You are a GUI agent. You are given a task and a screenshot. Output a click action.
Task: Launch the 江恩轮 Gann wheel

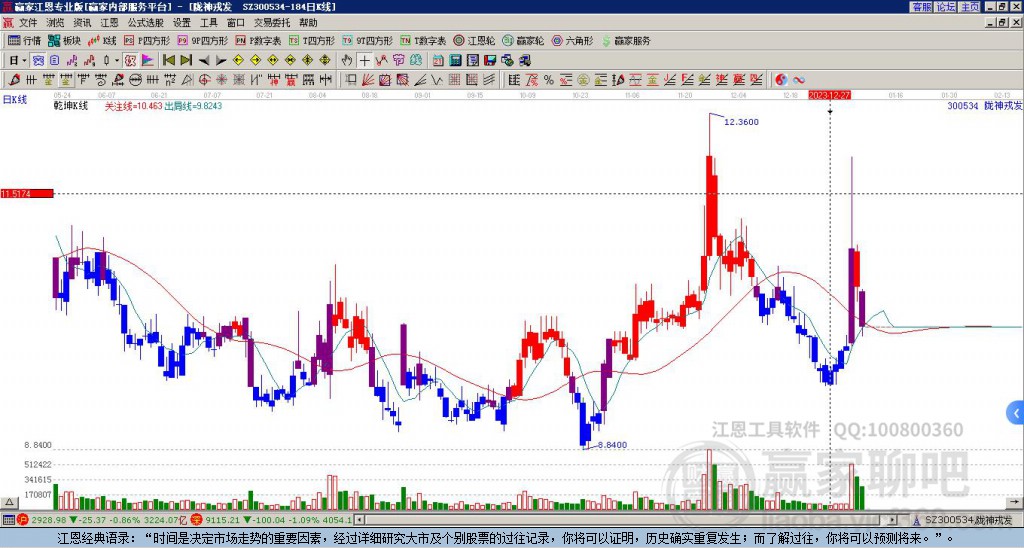click(475, 40)
